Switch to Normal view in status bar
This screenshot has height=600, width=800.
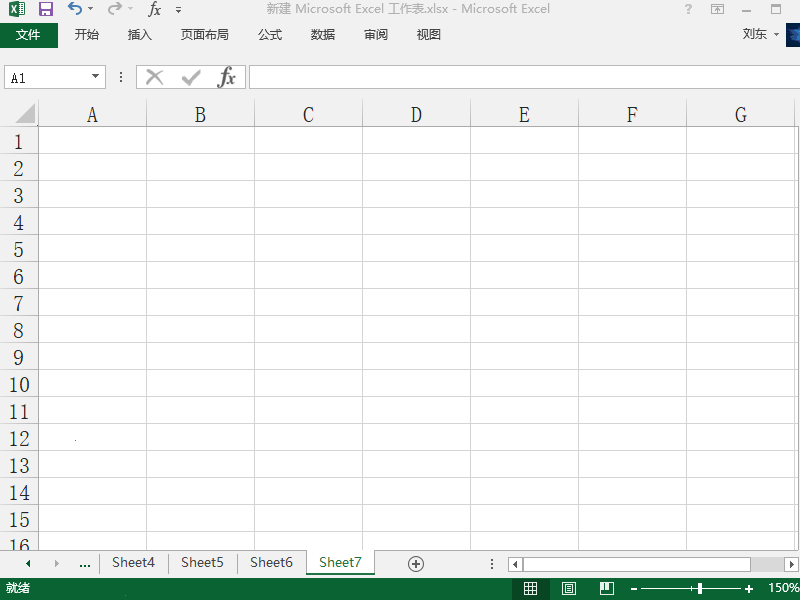coord(531,588)
